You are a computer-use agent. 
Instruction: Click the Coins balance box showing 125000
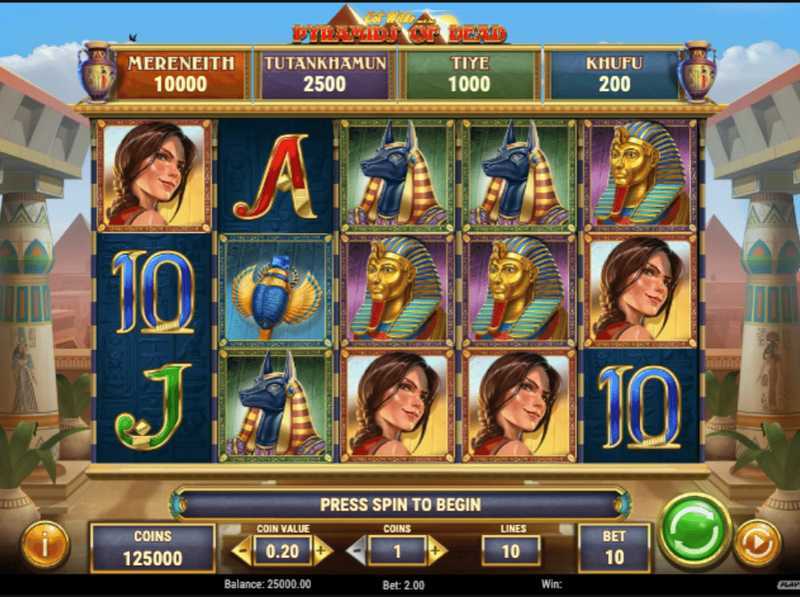[153, 548]
